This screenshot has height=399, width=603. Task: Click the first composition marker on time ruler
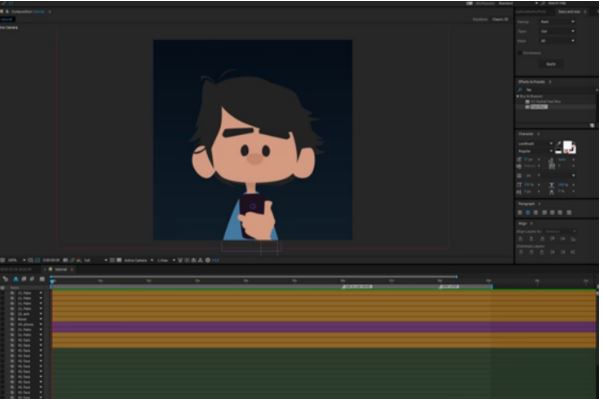(357, 287)
